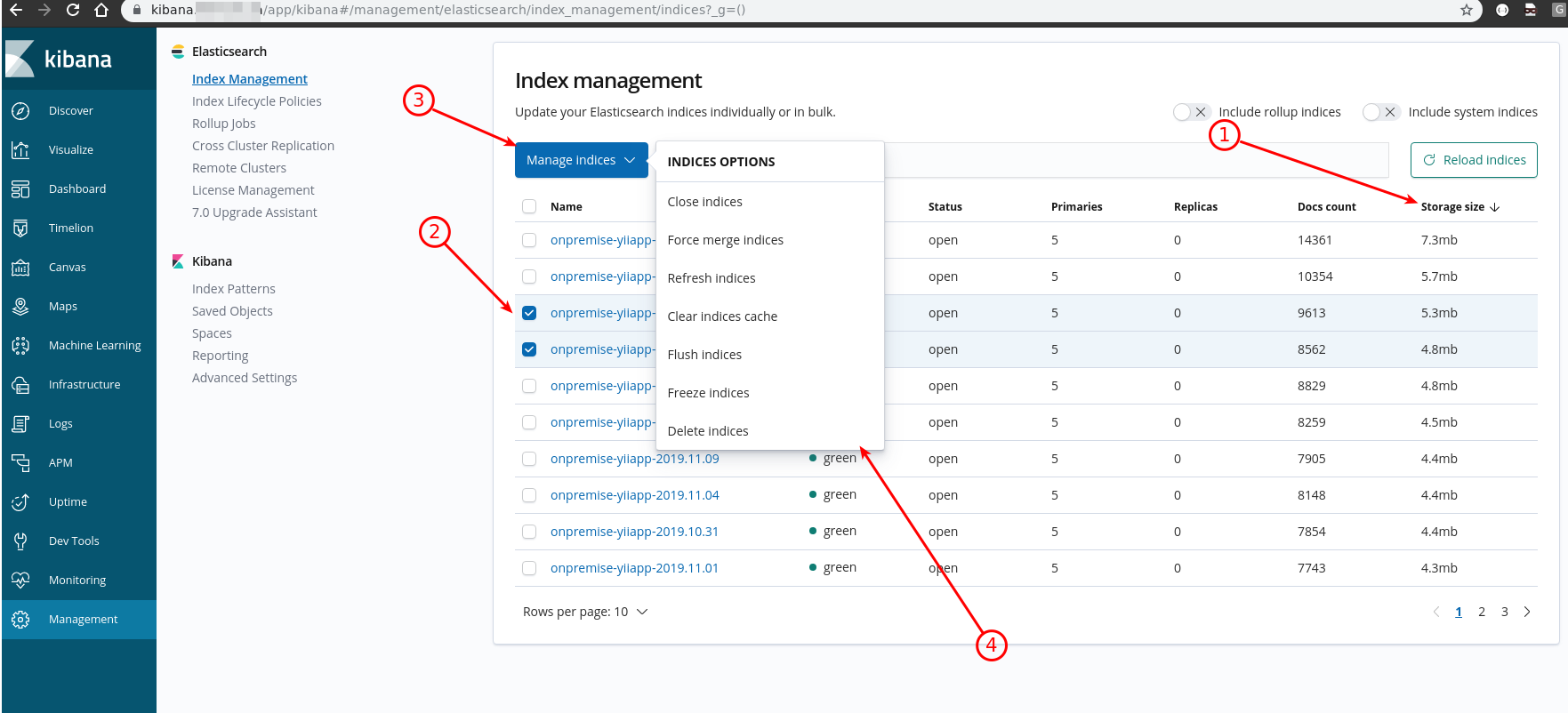This screenshot has width=1568, height=713.
Task: Go to next page arrow in pagination
Action: [1527, 612]
